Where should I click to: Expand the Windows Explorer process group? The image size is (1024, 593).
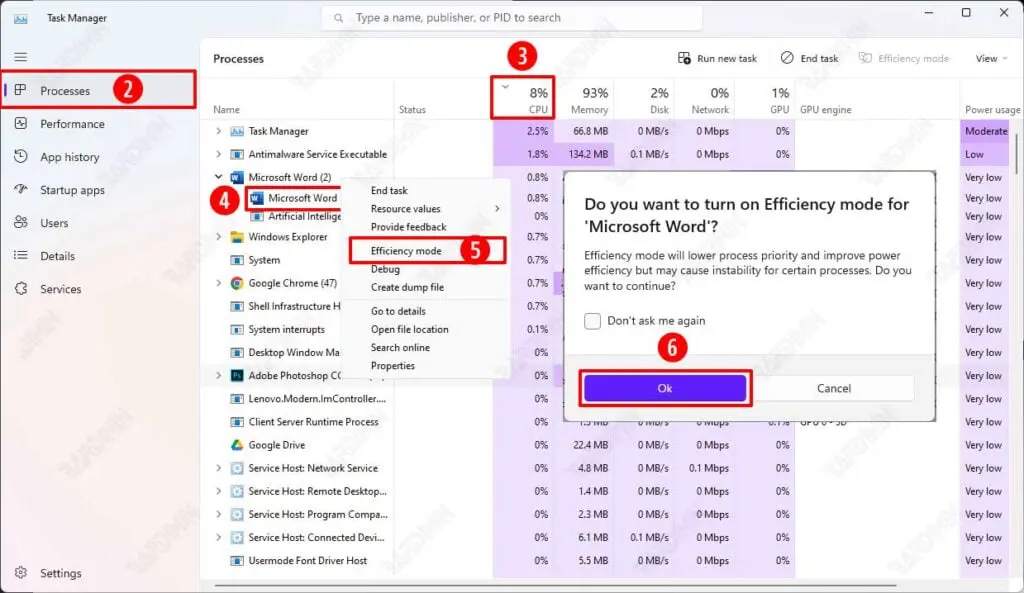[x=219, y=236]
